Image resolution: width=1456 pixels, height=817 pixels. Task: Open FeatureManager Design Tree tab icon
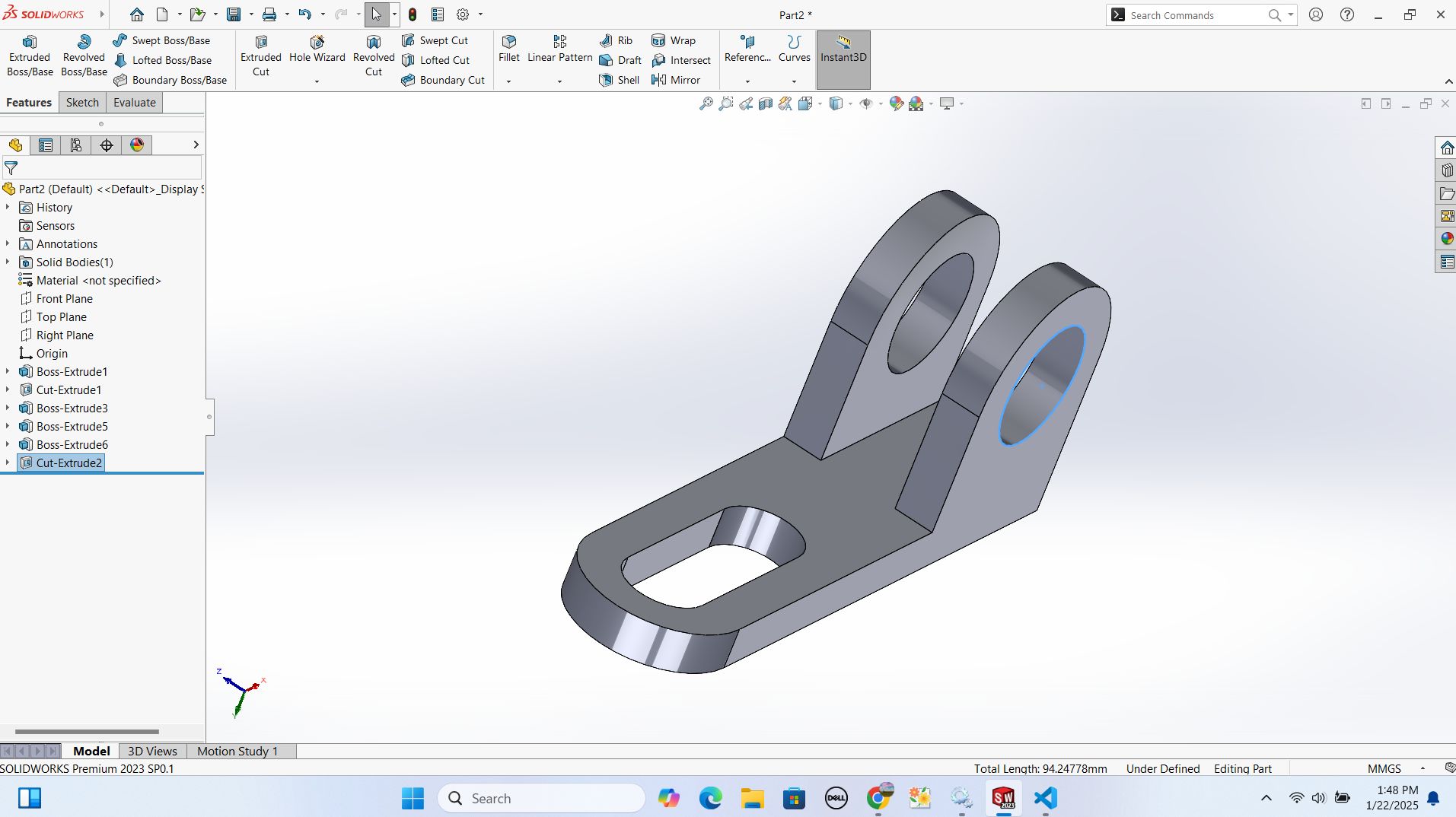[x=15, y=145]
